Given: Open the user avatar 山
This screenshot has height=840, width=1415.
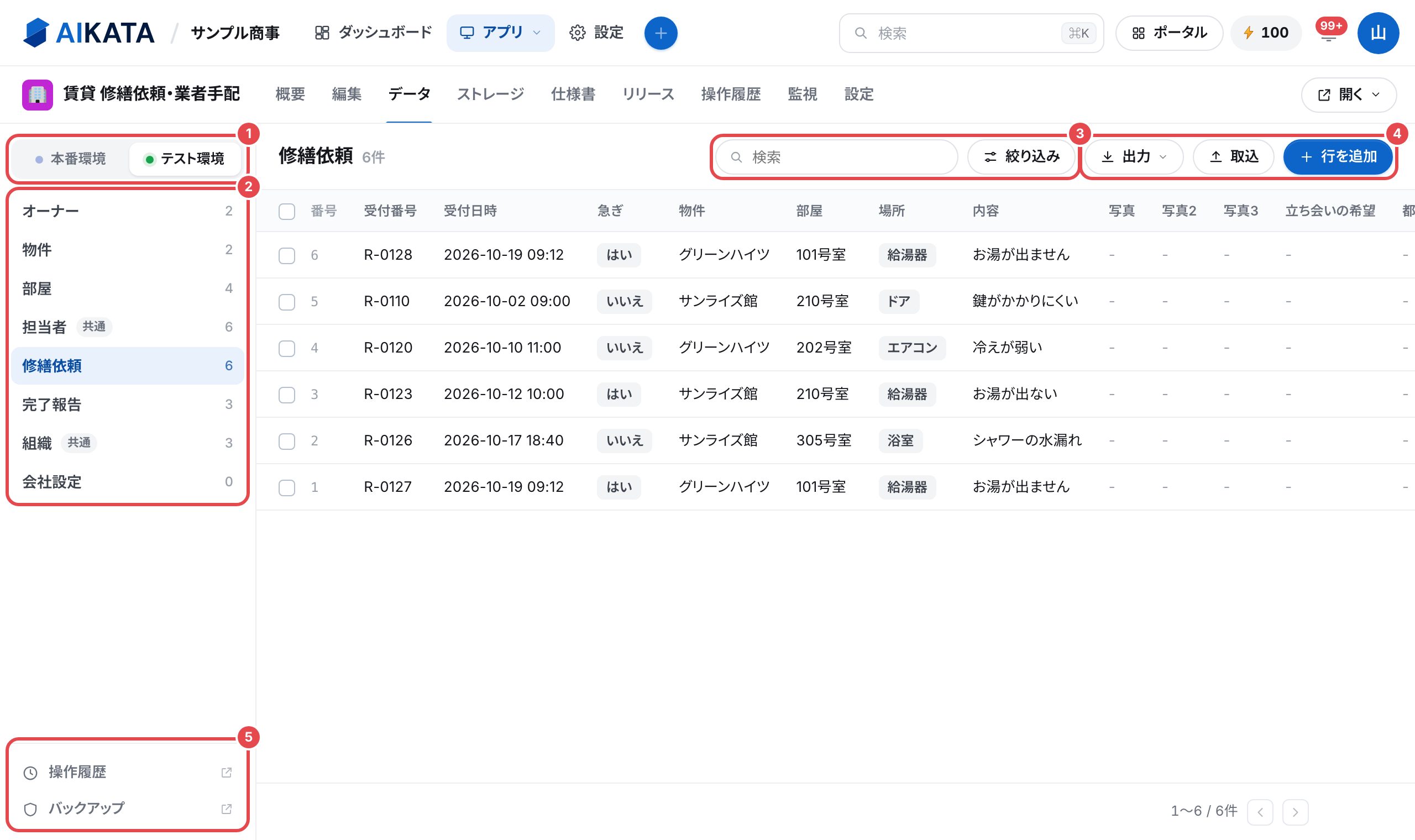Looking at the screenshot, I should 1378,33.
